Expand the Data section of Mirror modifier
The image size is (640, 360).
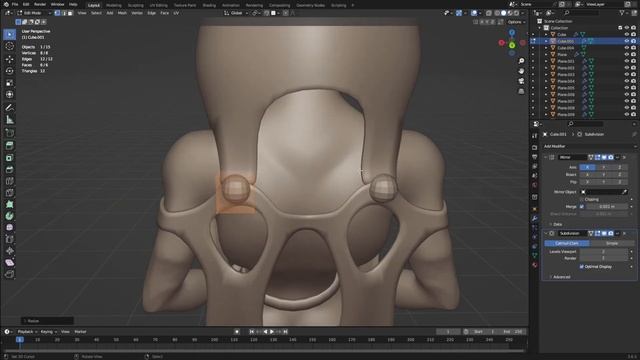pos(551,224)
